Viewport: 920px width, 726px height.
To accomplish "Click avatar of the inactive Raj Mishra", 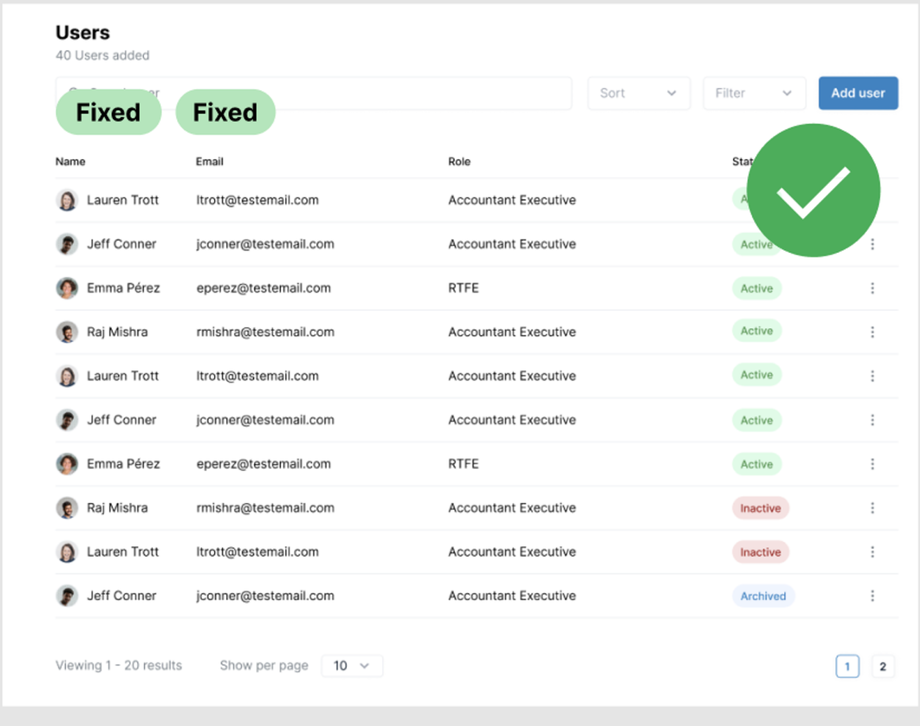I will point(67,508).
